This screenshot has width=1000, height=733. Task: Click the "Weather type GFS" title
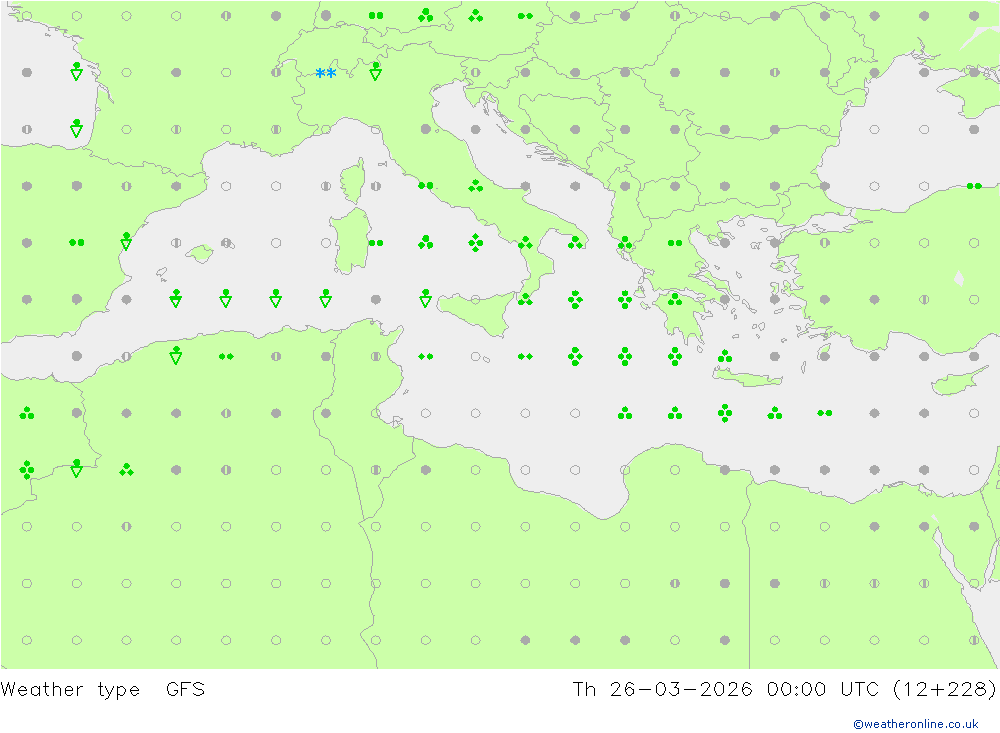coord(103,689)
